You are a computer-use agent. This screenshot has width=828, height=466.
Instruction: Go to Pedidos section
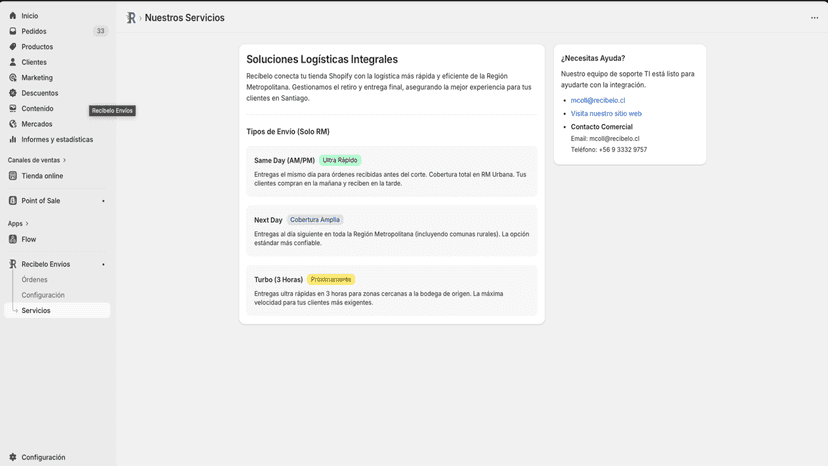pos(34,31)
